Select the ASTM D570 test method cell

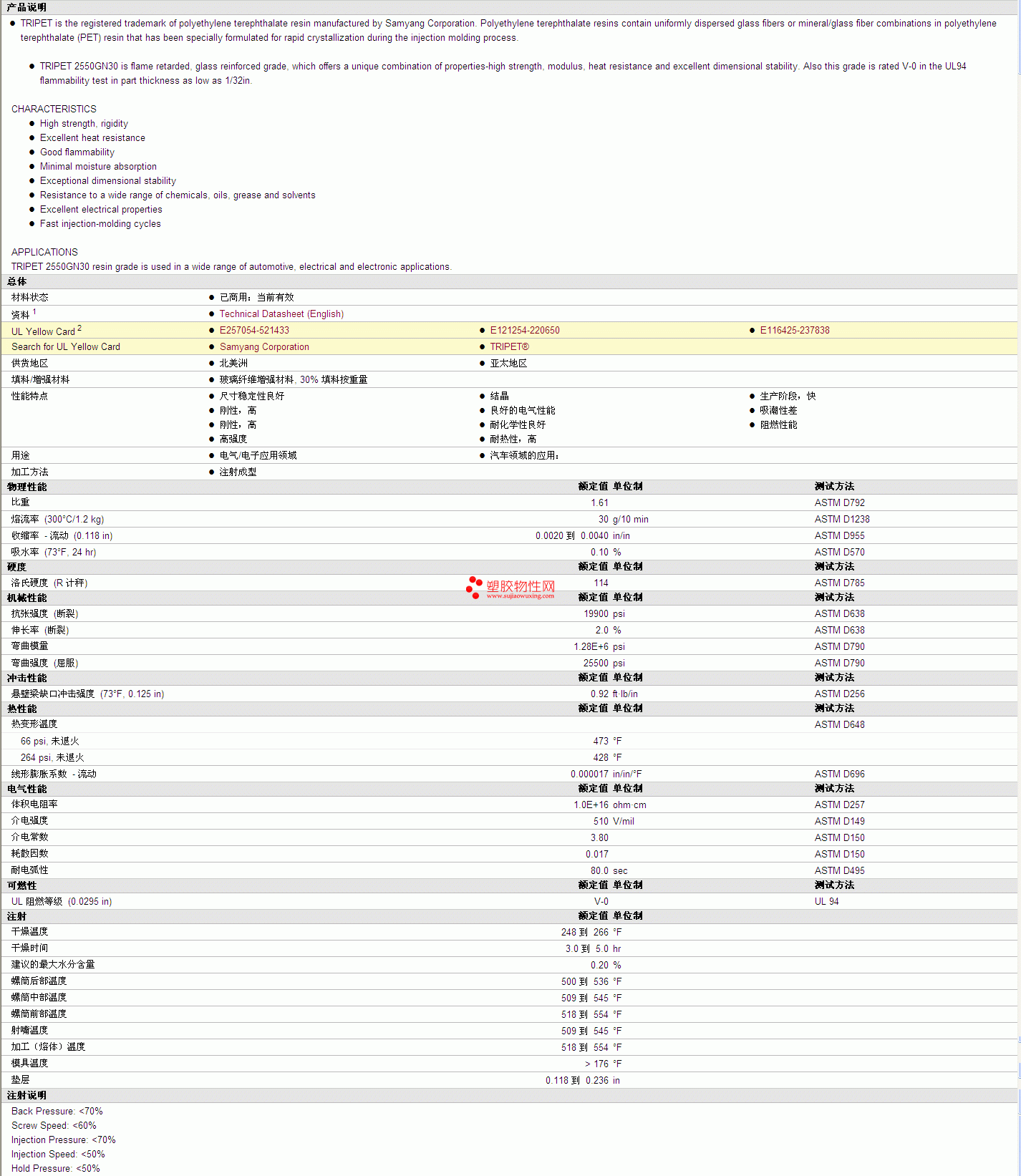tap(840, 553)
